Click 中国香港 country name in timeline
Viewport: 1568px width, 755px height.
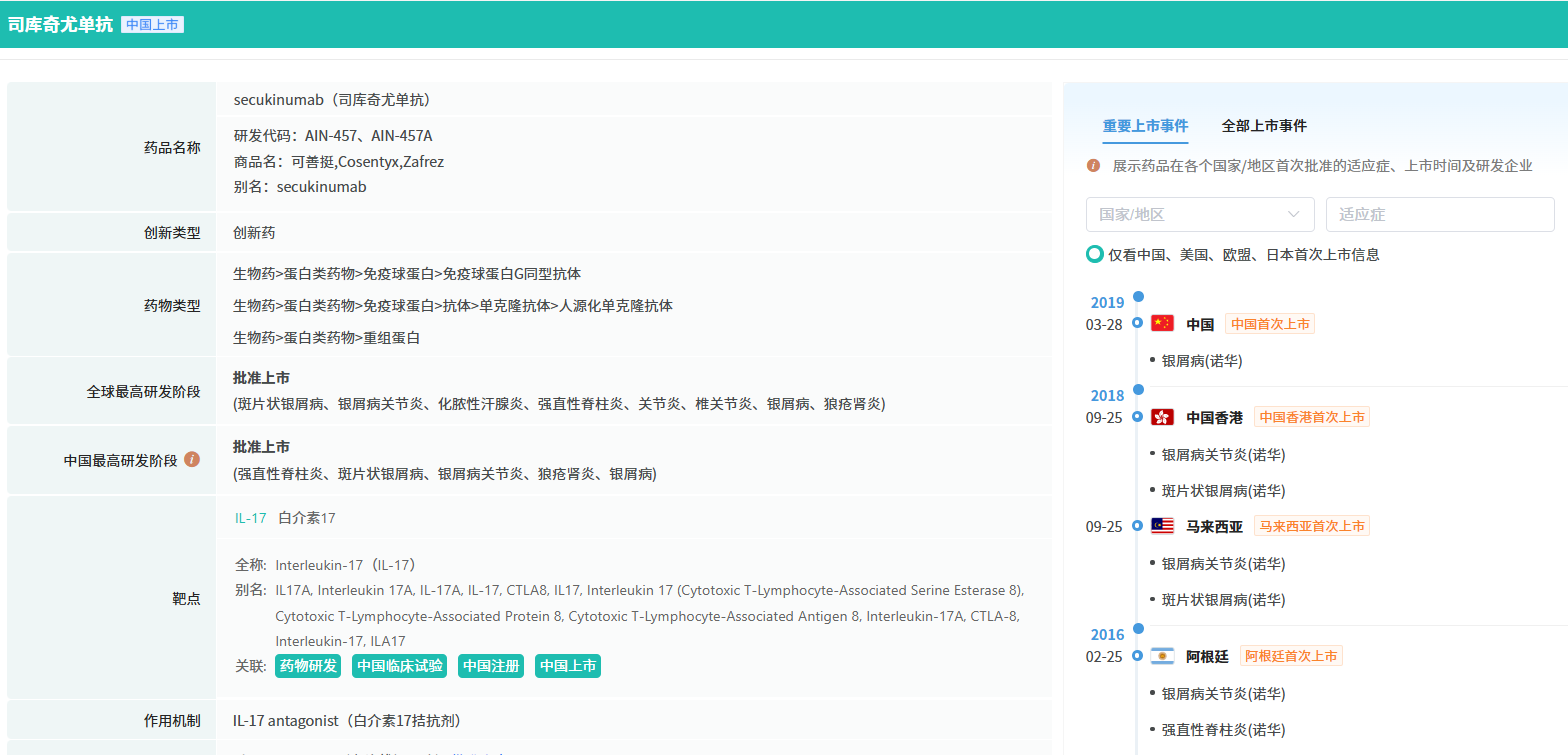coord(1214,418)
